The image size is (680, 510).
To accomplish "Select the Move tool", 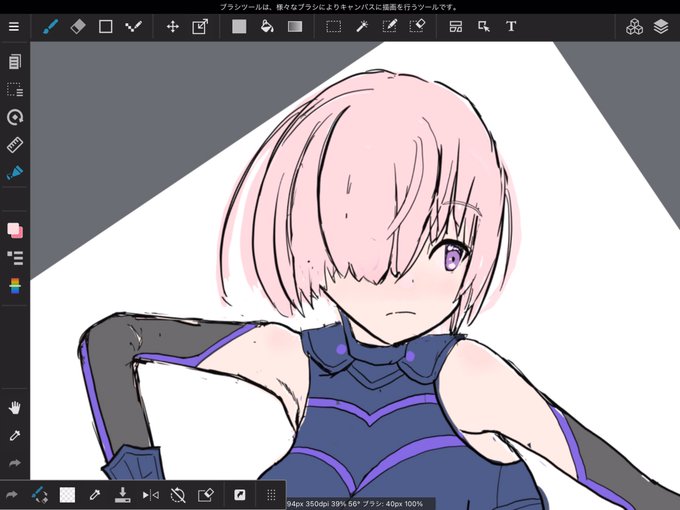I will coord(173,26).
